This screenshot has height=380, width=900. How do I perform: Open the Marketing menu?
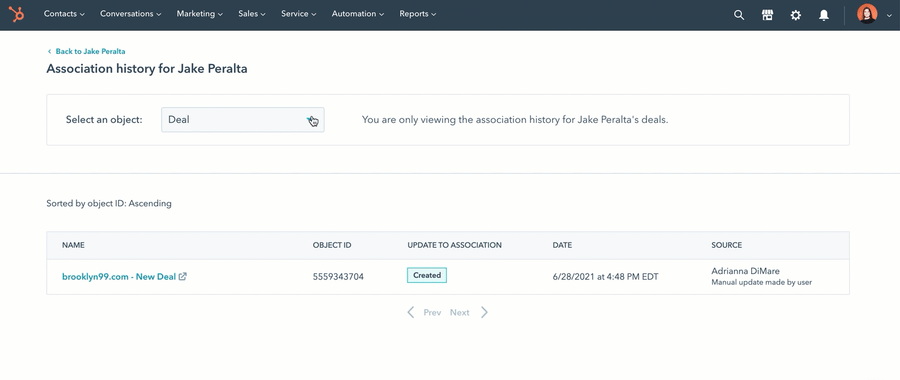click(x=200, y=14)
